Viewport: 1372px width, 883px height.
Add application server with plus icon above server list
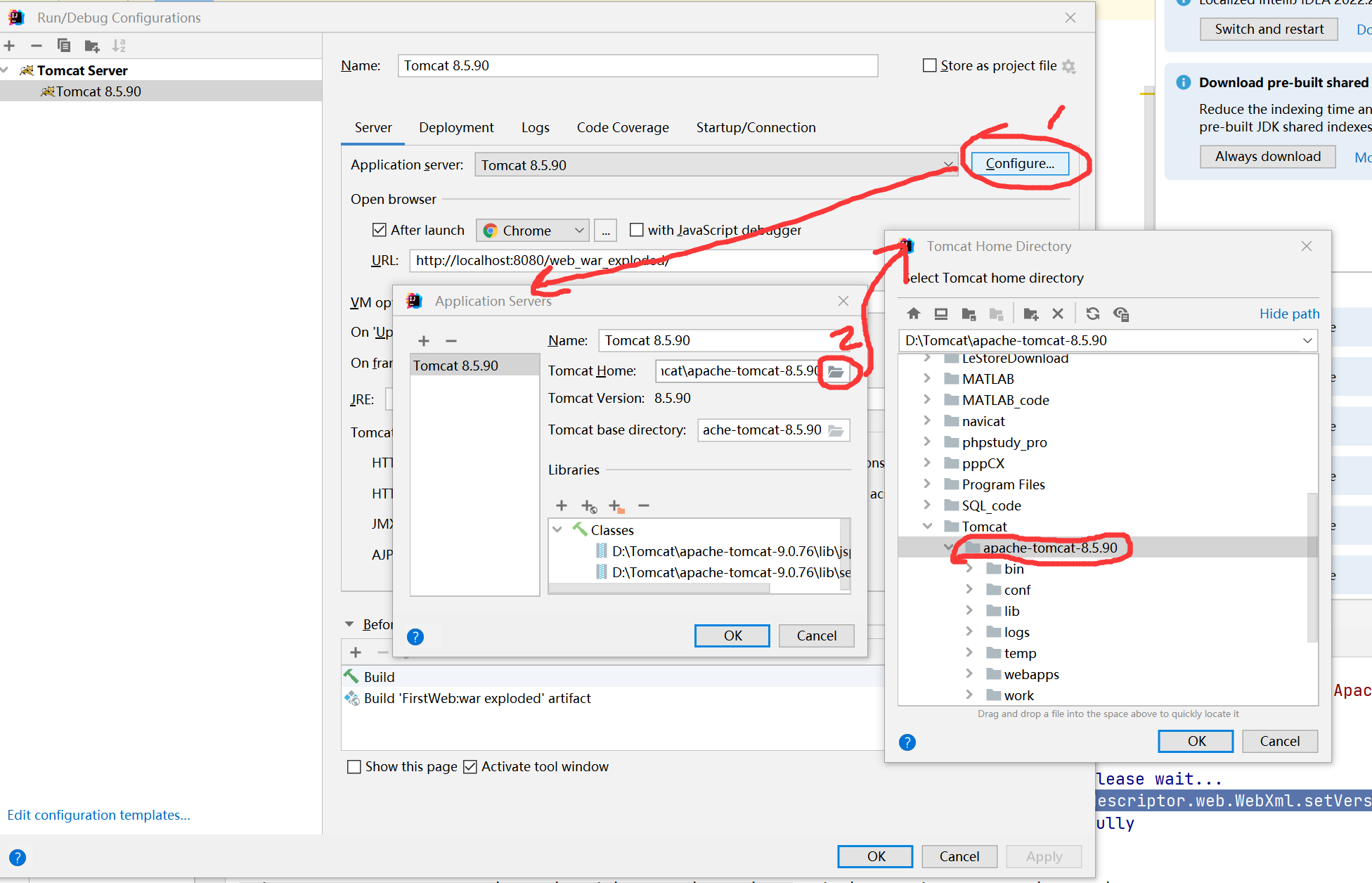click(x=424, y=341)
